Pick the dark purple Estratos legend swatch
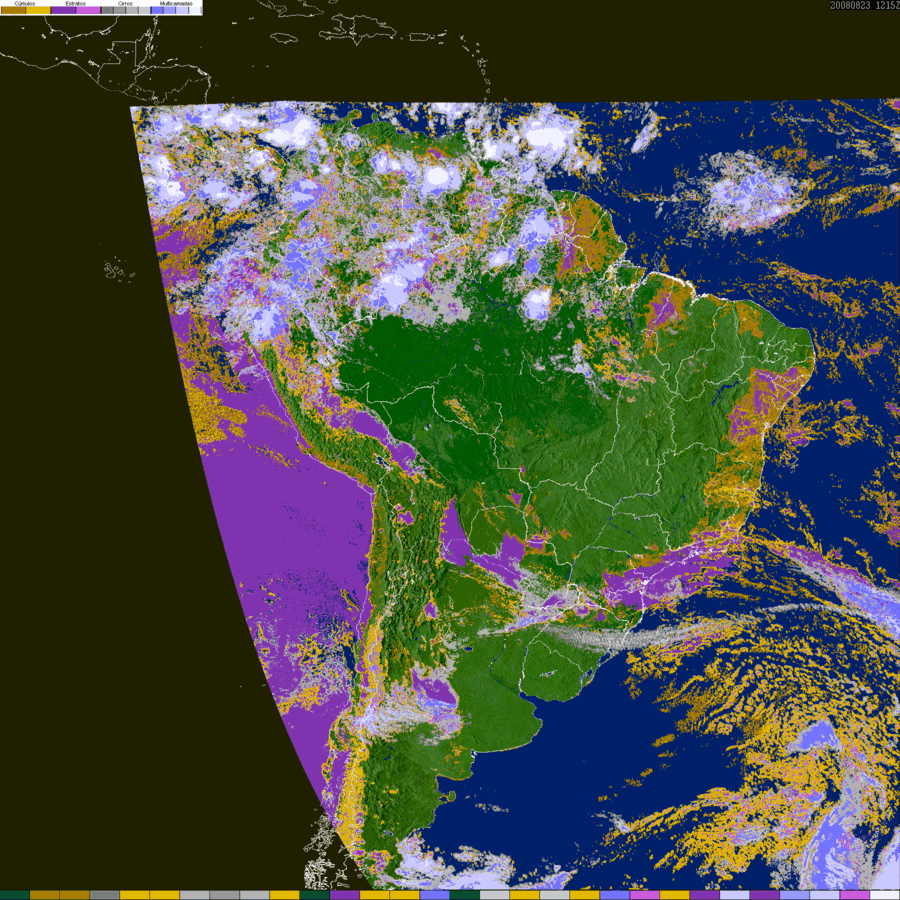Viewport: 900px width, 900px height. (x=63, y=10)
